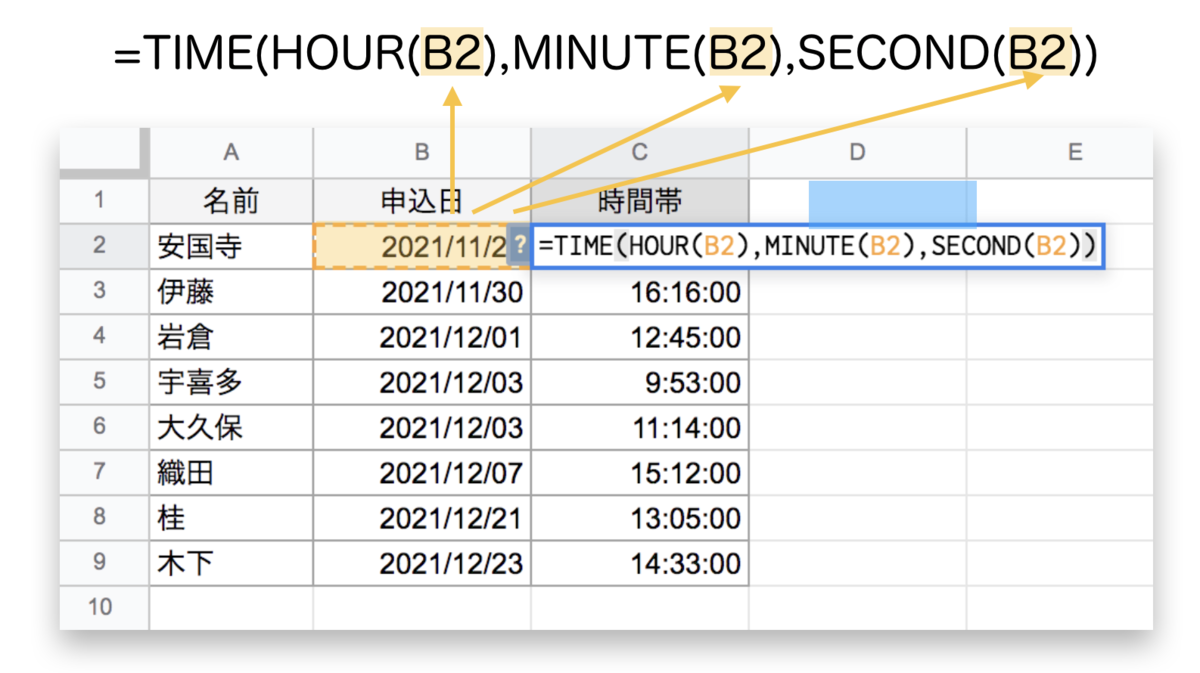The image size is (1200, 673).
Task: Select all cells via the corner box
Action: [x=104, y=152]
